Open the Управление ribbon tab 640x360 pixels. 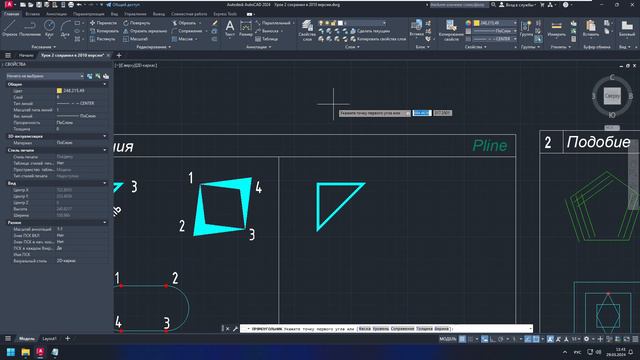(x=135, y=14)
